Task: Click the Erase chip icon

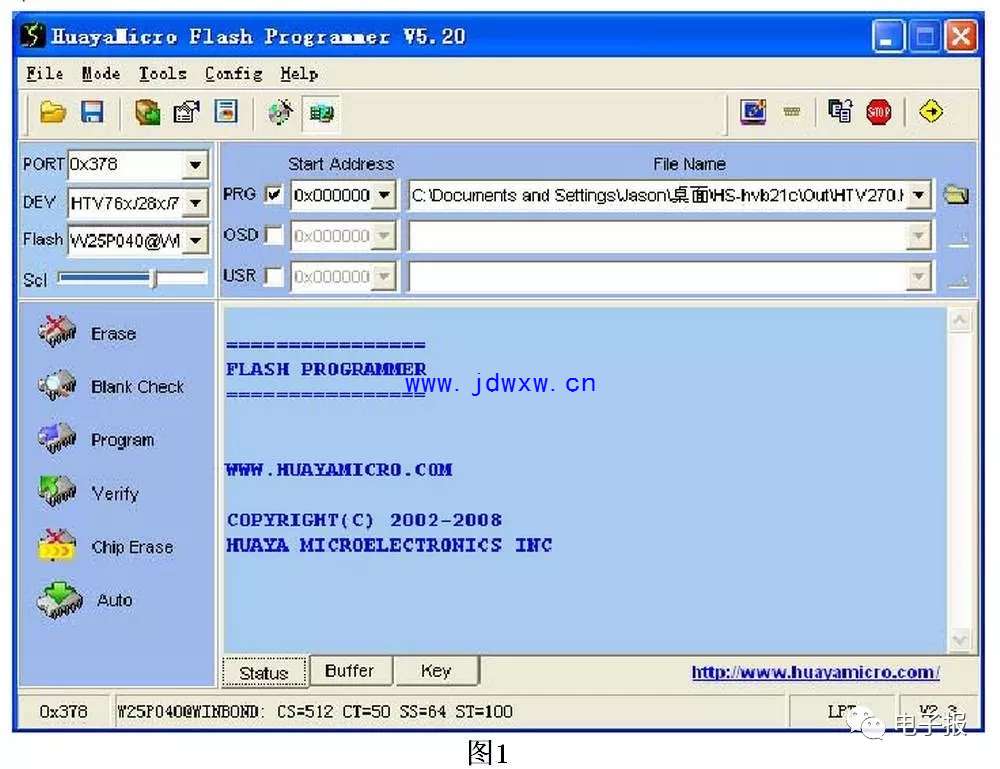Action: click(x=58, y=332)
